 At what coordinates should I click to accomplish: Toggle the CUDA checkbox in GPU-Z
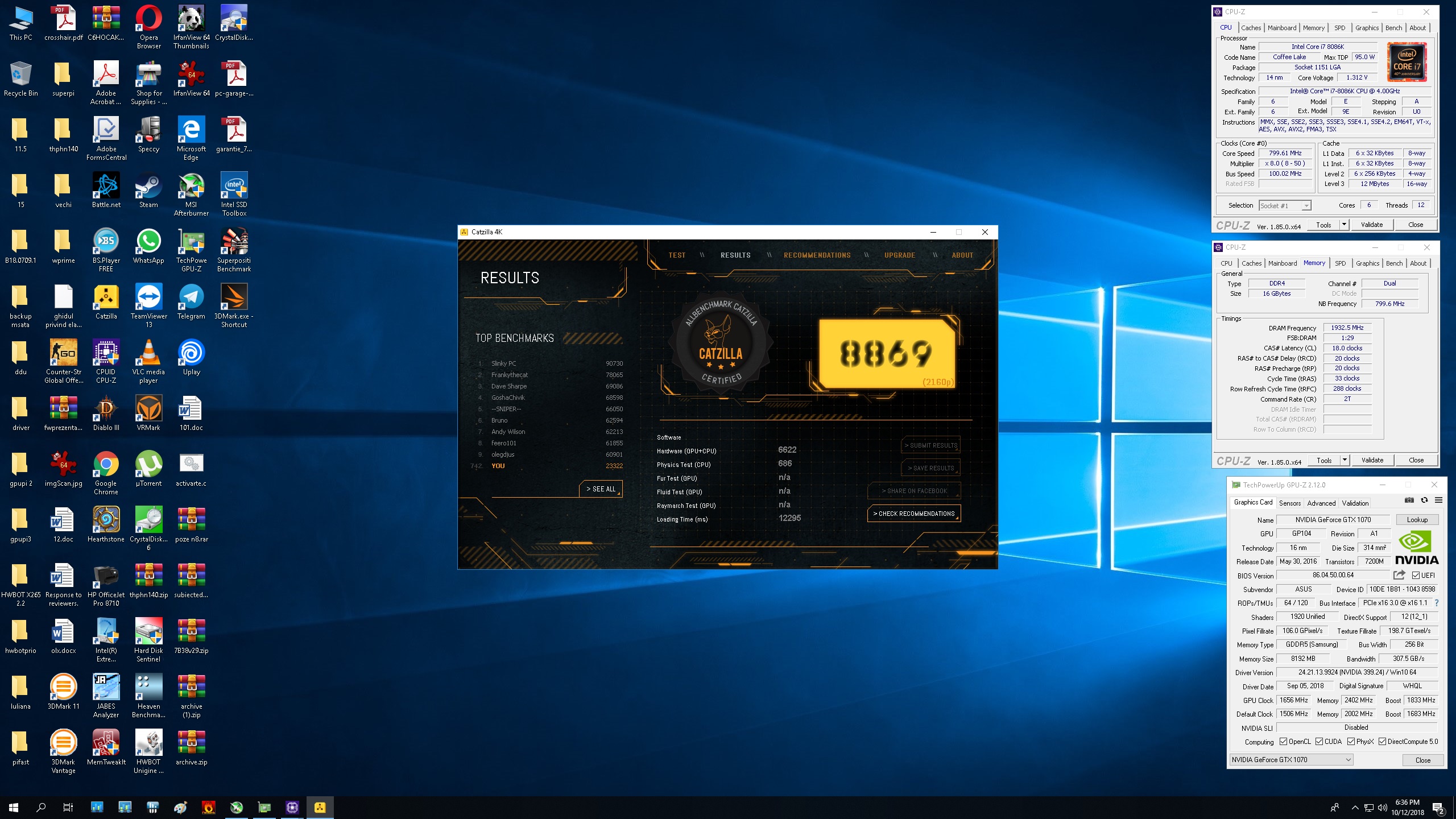tap(1319, 742)
